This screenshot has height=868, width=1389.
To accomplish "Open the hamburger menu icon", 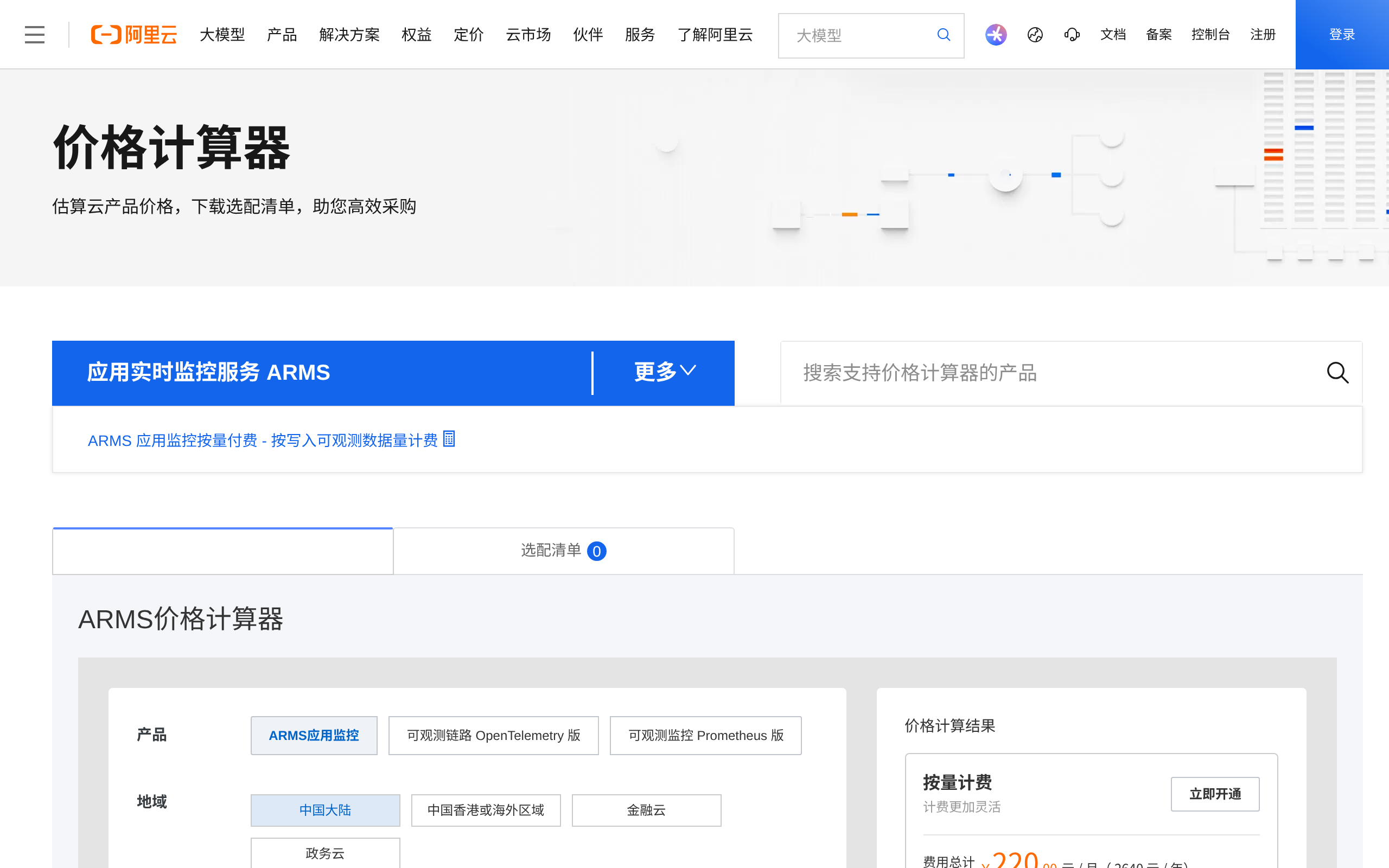I will 34,34.
